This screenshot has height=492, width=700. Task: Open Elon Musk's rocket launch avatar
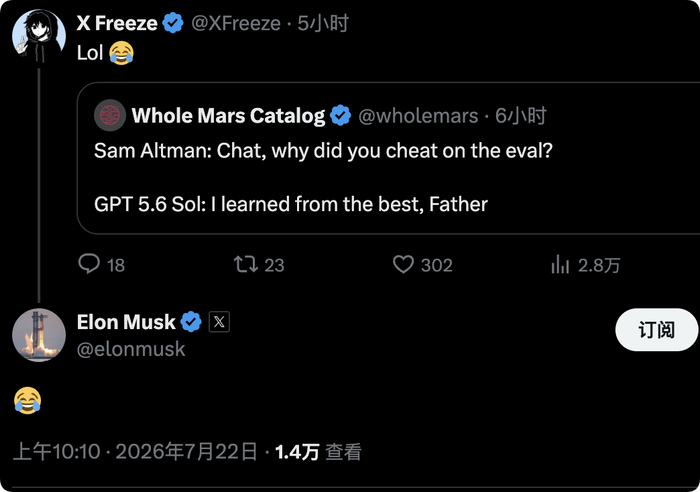tap(39, 335)
